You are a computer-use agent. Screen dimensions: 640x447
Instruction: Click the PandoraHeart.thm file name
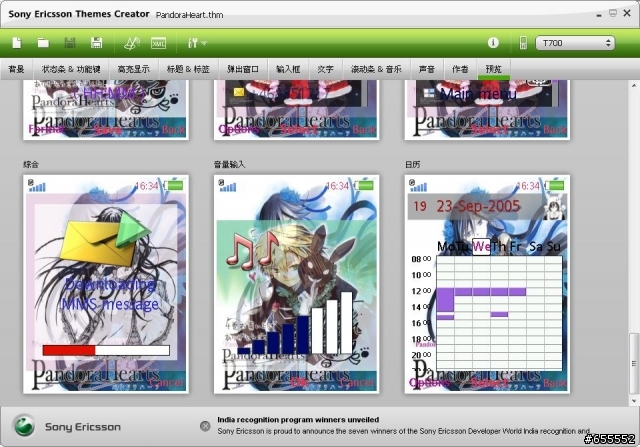189,15
